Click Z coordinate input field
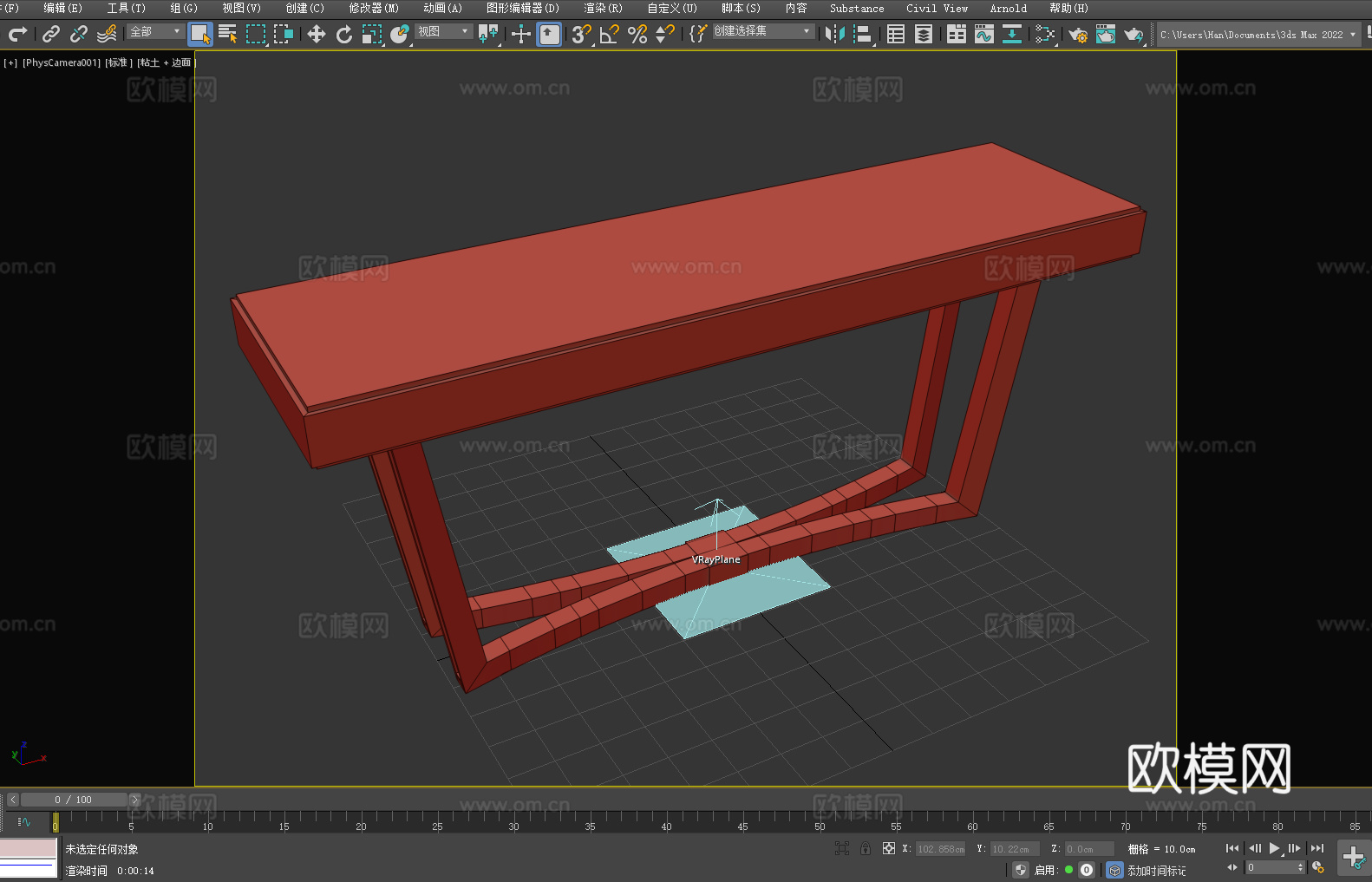This screenshot has height=882, width=1372. click(x=1089, y=849)
